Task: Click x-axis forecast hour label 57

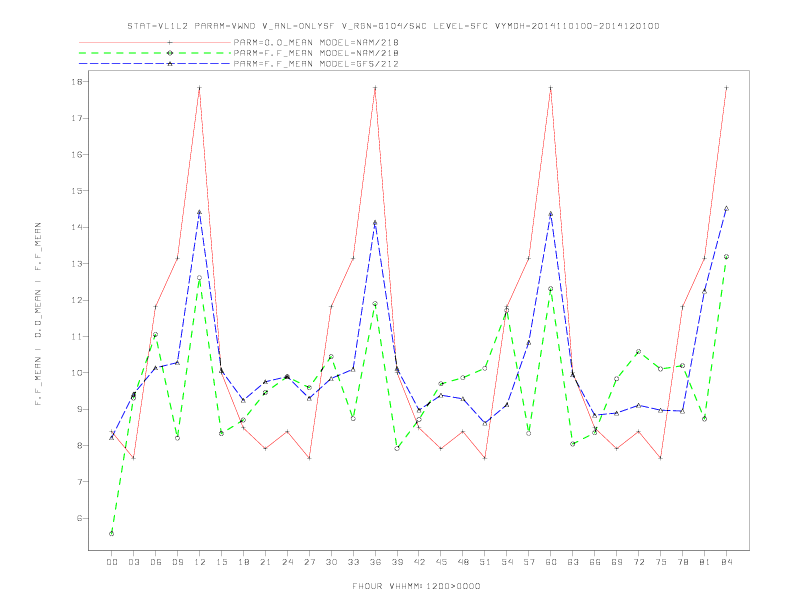Action: (x=529, y=562)
